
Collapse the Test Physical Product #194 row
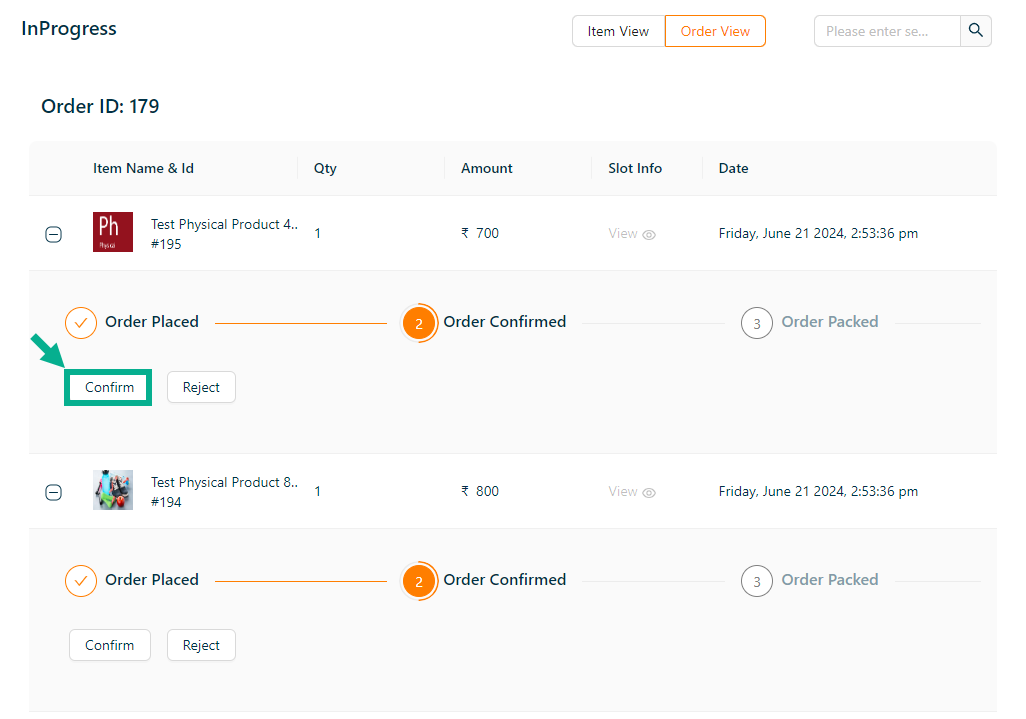click(54, 492)
